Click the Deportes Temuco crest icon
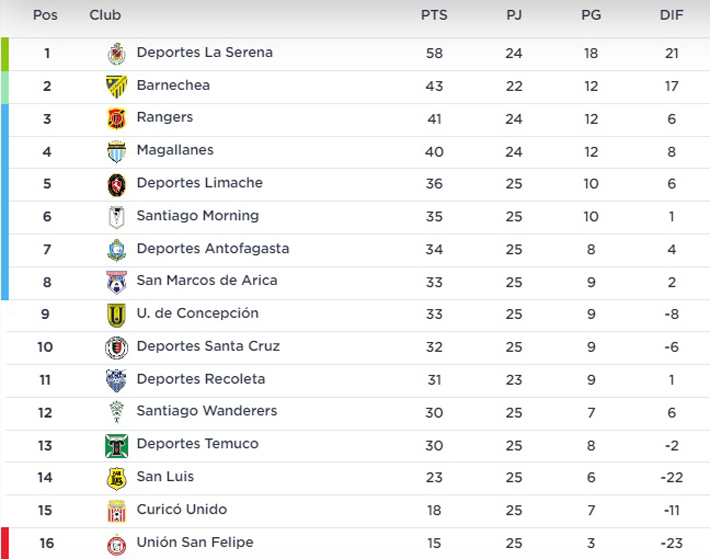Image resolution: width=710 pixels, height=559 pixels. 117,445
